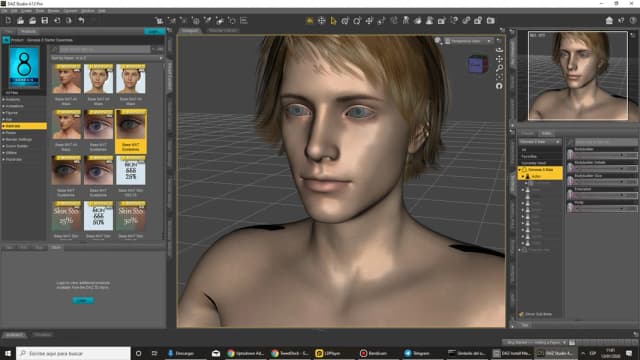The height and width of the screenshot is (360, 640).
Task: Open the Genesis 8 Male node dropdown
Action: pos(540,142)
